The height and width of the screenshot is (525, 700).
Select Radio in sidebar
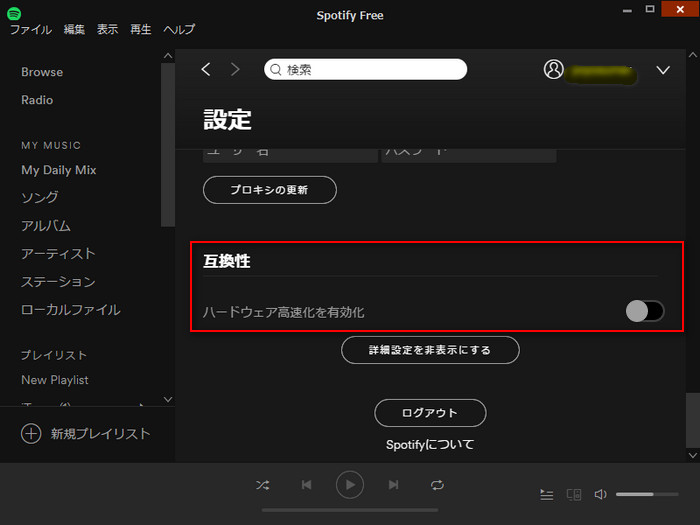(37, 100)
